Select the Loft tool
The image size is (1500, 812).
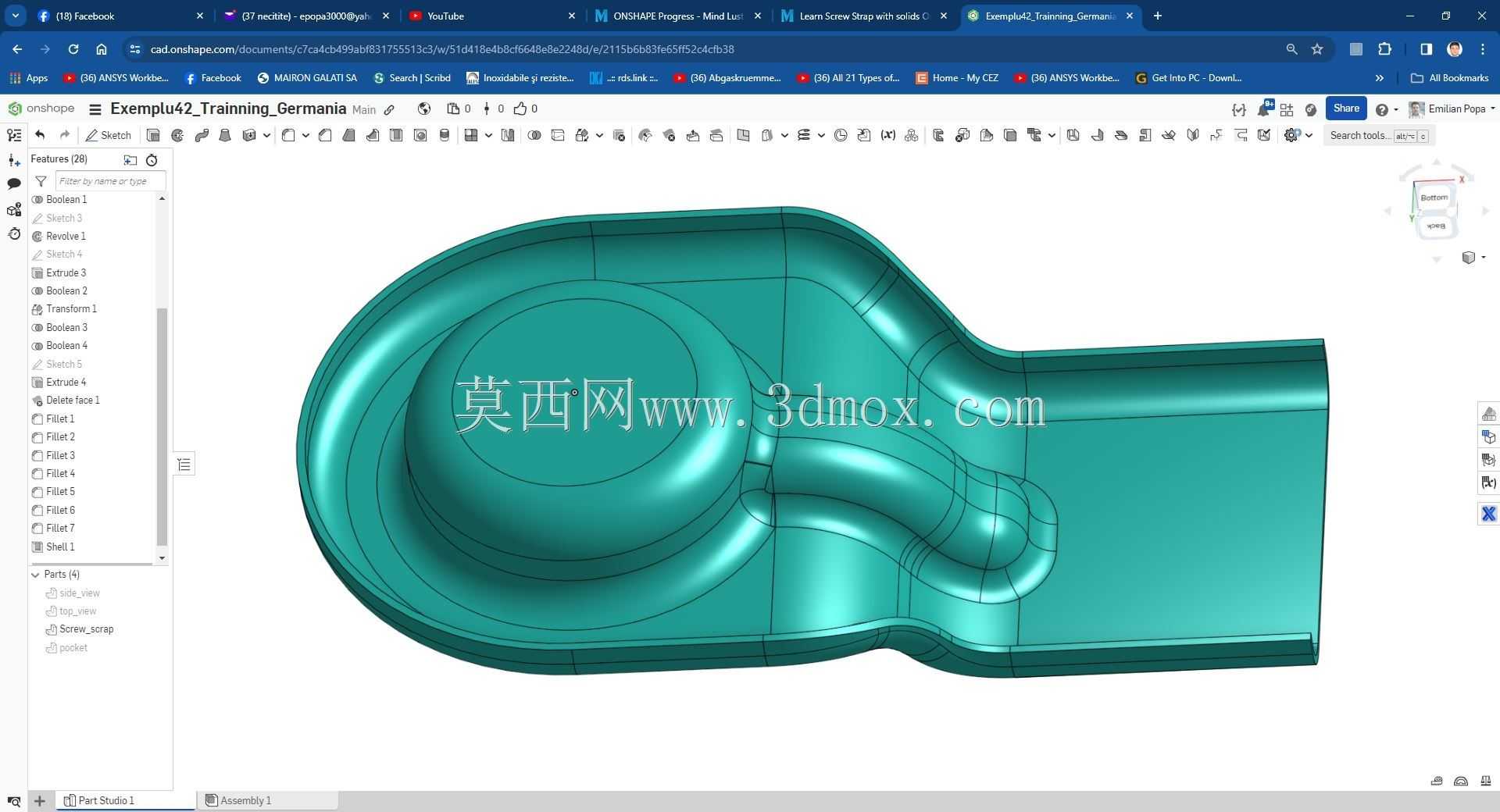click(225, 135)
